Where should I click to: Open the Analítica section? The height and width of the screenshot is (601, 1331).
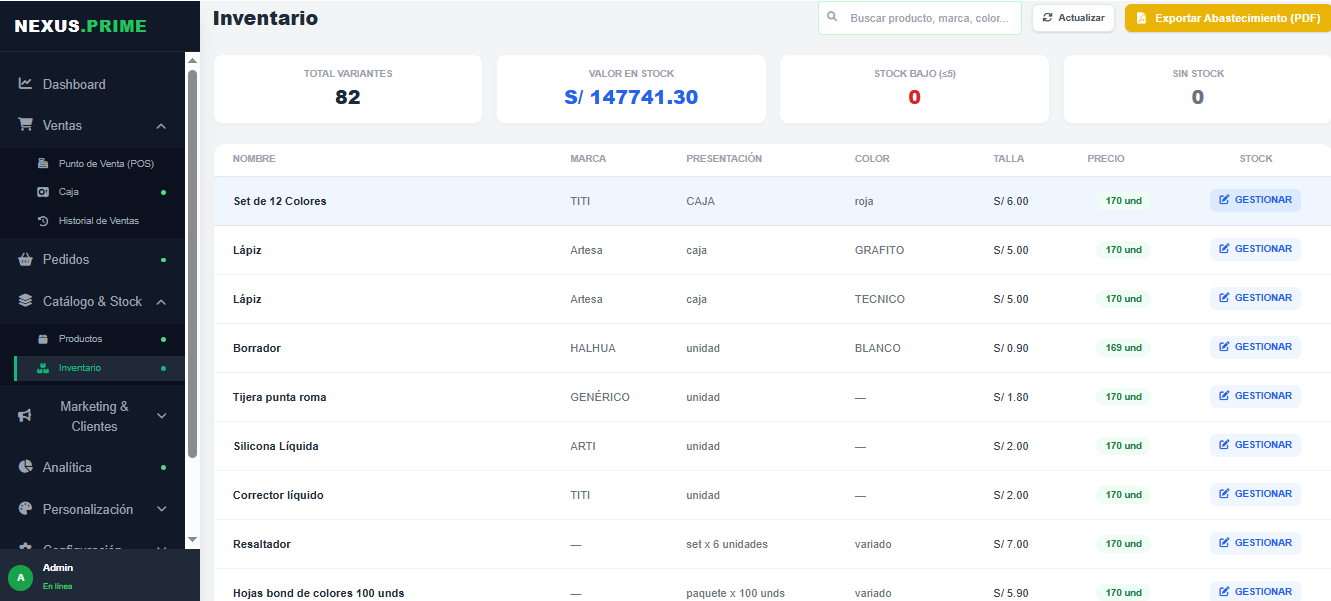click(92, 467)
